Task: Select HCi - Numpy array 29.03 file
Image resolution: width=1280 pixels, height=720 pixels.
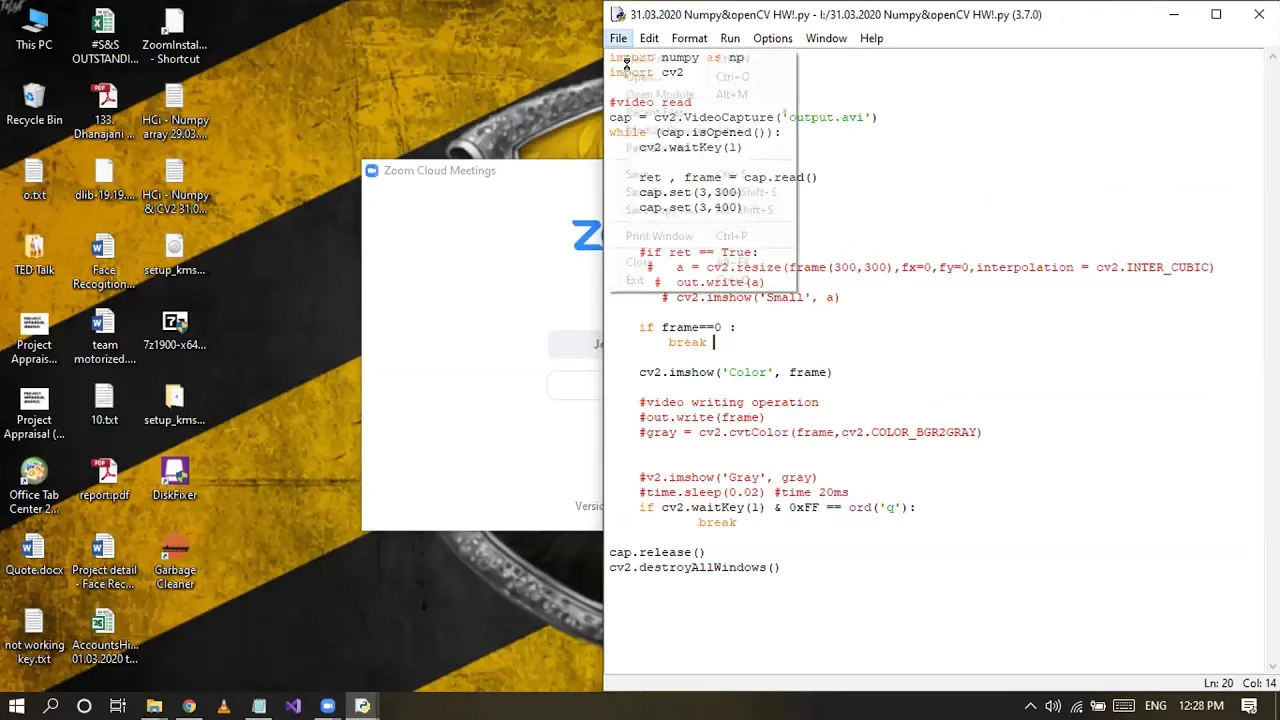Action: (175, 112)
